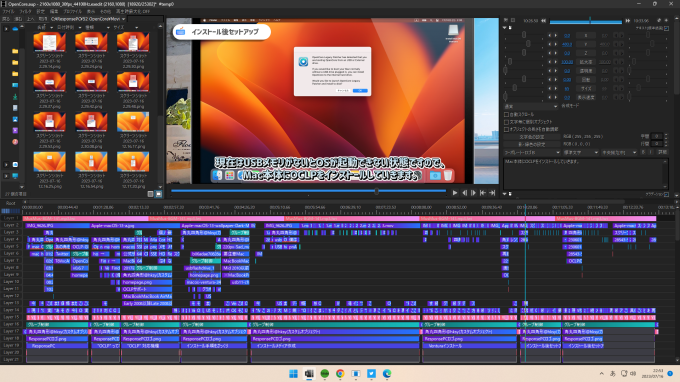Toggle Layer 2 visibility in timeline
This screenshot has height=382, width=680.
tap(11, 225)
